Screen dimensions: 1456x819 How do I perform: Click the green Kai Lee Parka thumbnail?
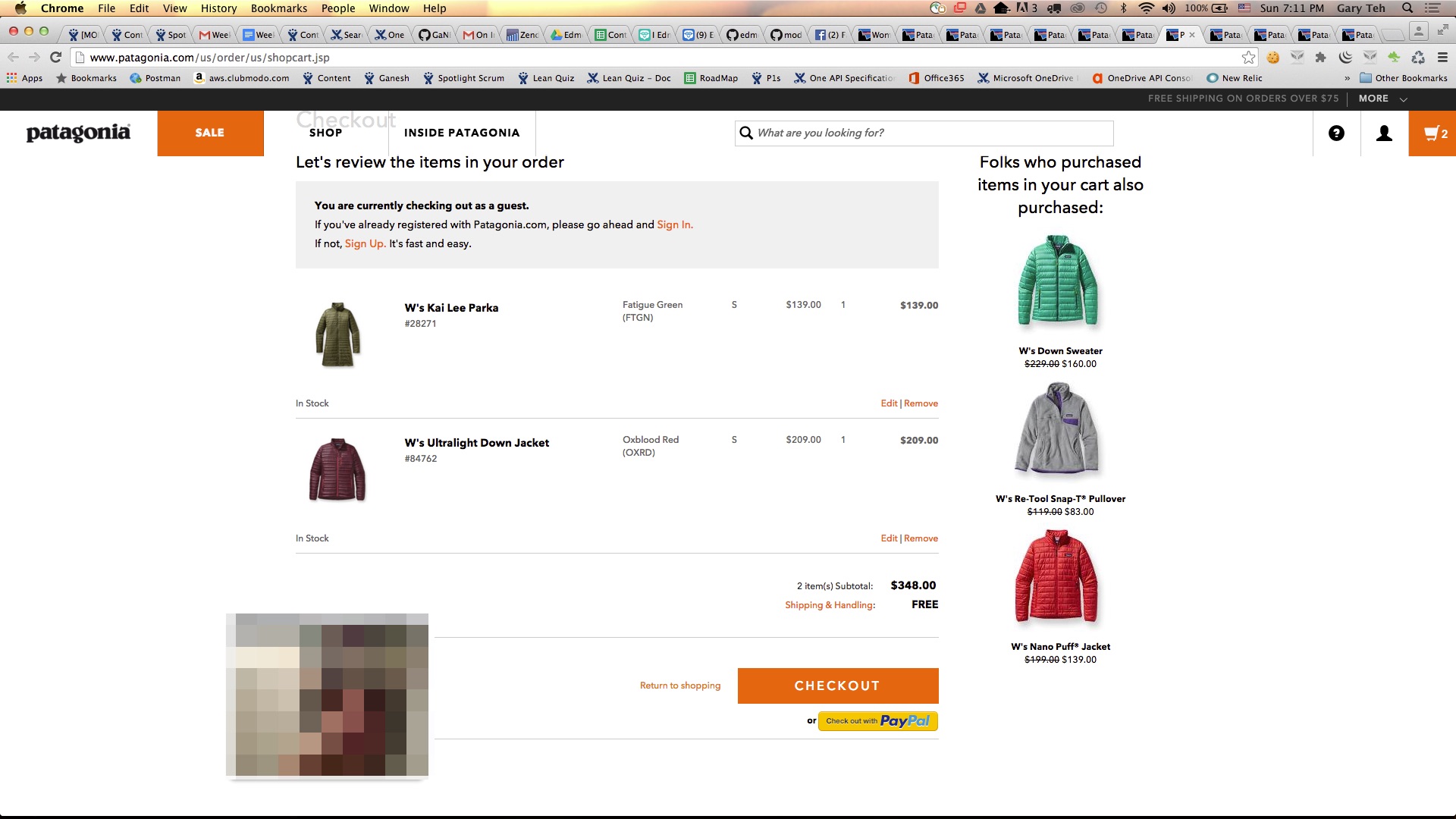(338, 334)
